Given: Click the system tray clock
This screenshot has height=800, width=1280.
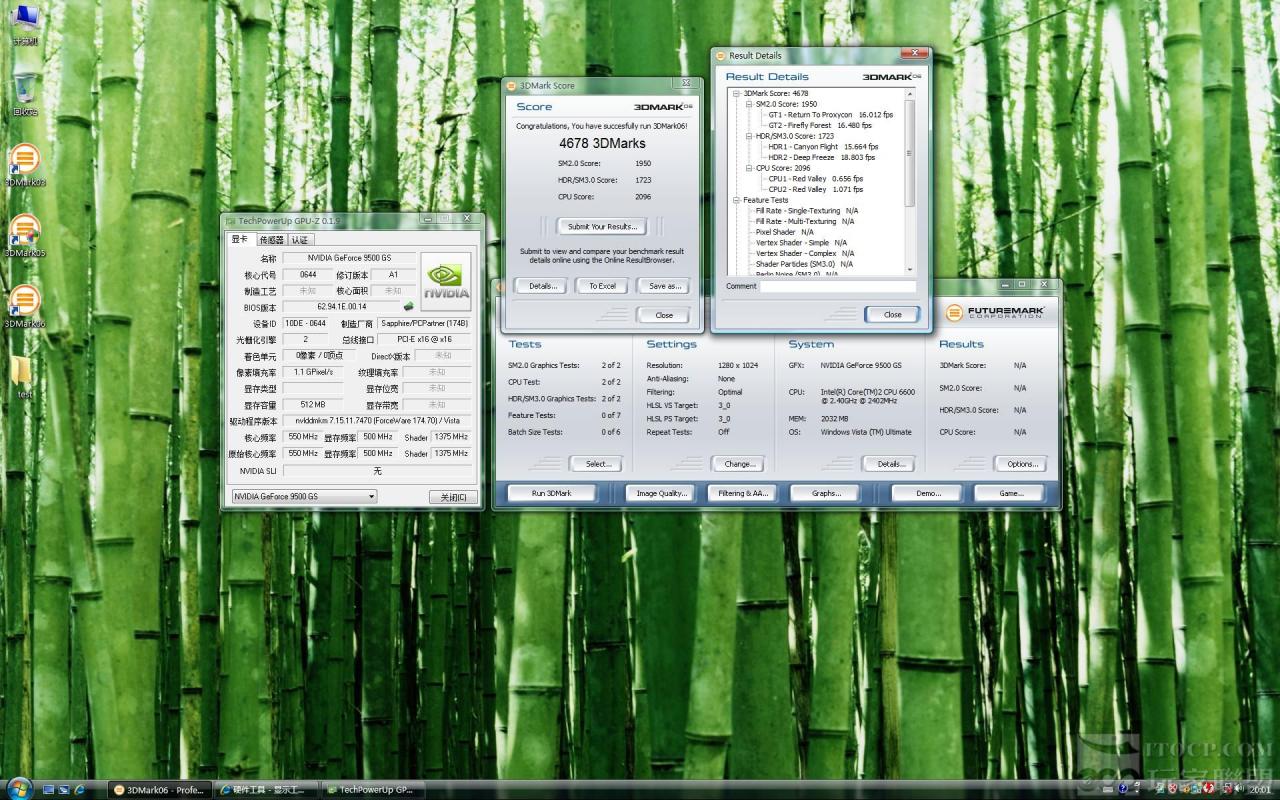Looking at the screenshot, I should [1260, 790].
